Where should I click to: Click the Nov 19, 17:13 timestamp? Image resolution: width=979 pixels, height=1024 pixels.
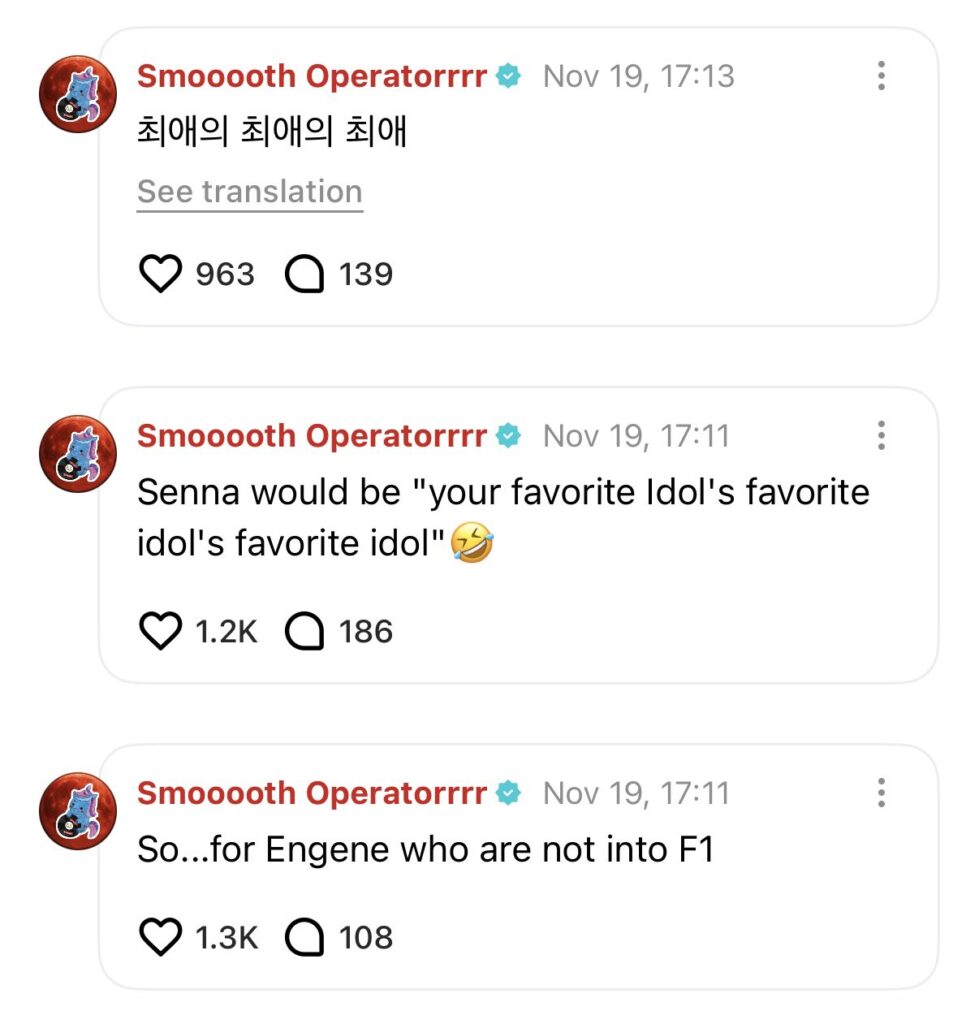pos(638,76)
